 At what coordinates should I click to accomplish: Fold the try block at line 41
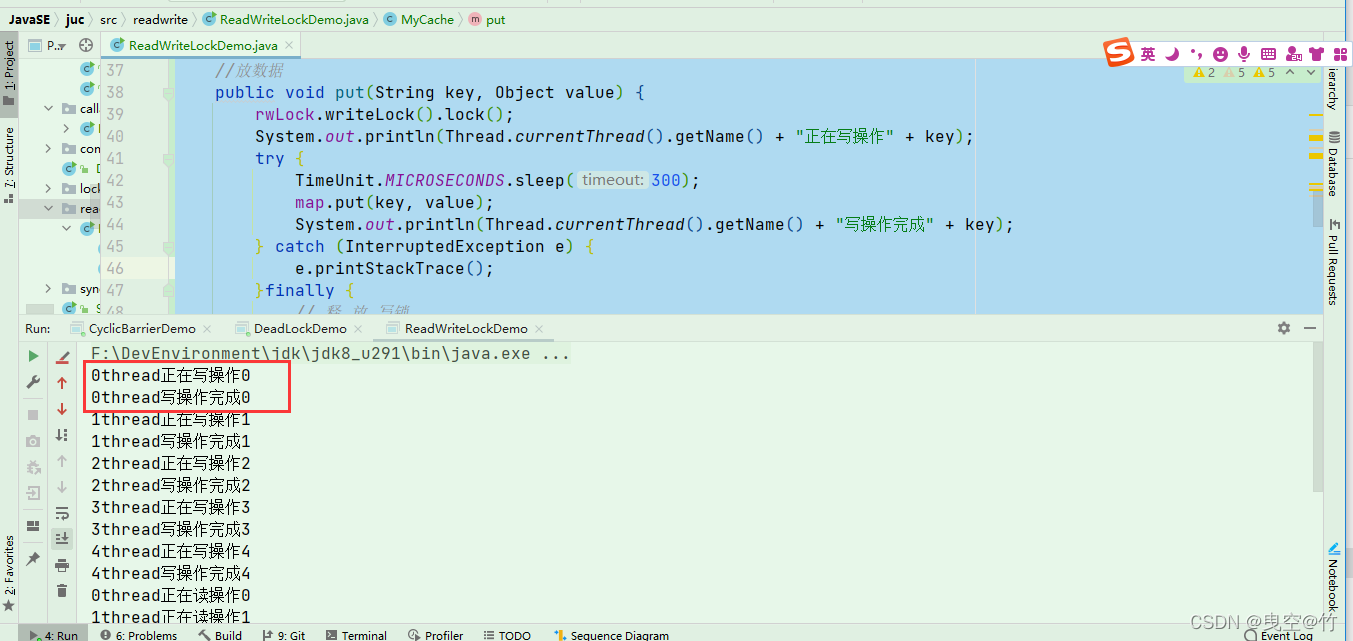click(x=167, y=159)
